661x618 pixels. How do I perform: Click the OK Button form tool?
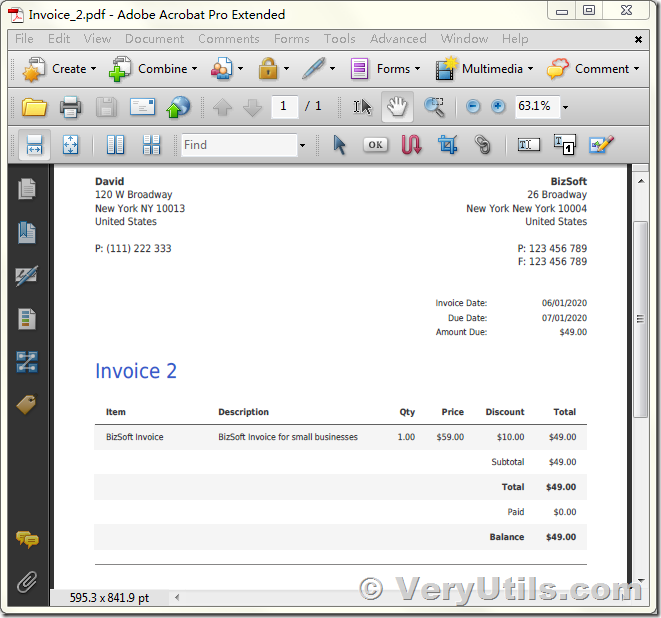tap(375, 145)
